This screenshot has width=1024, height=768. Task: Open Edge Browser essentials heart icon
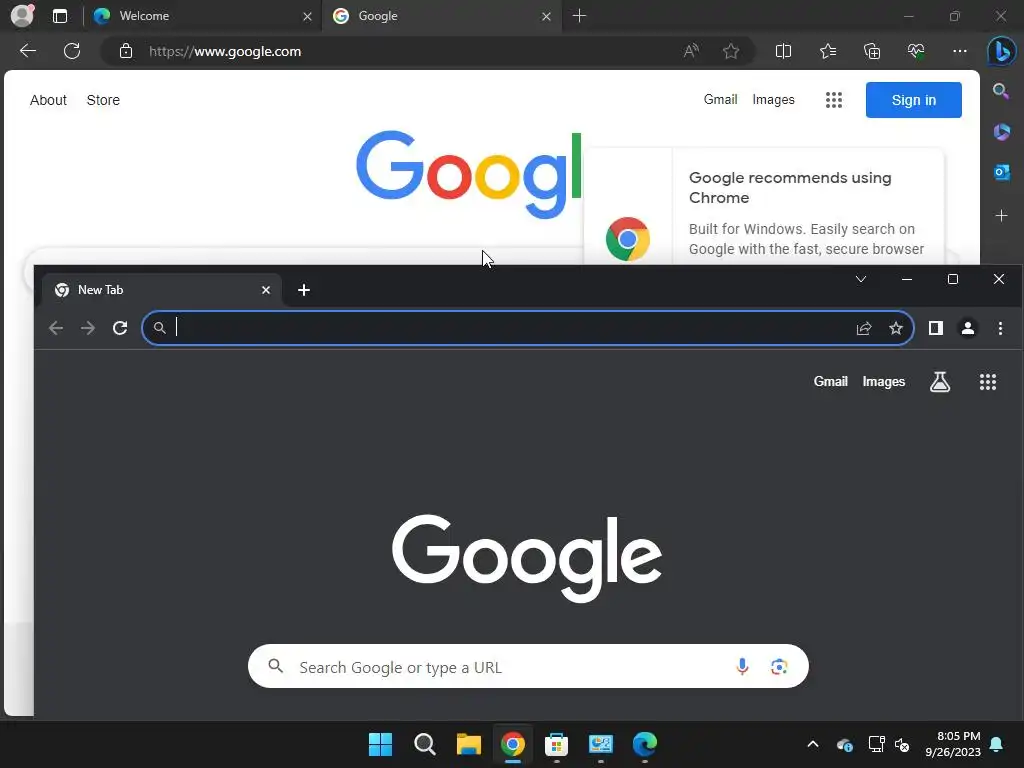click(916, 51)
